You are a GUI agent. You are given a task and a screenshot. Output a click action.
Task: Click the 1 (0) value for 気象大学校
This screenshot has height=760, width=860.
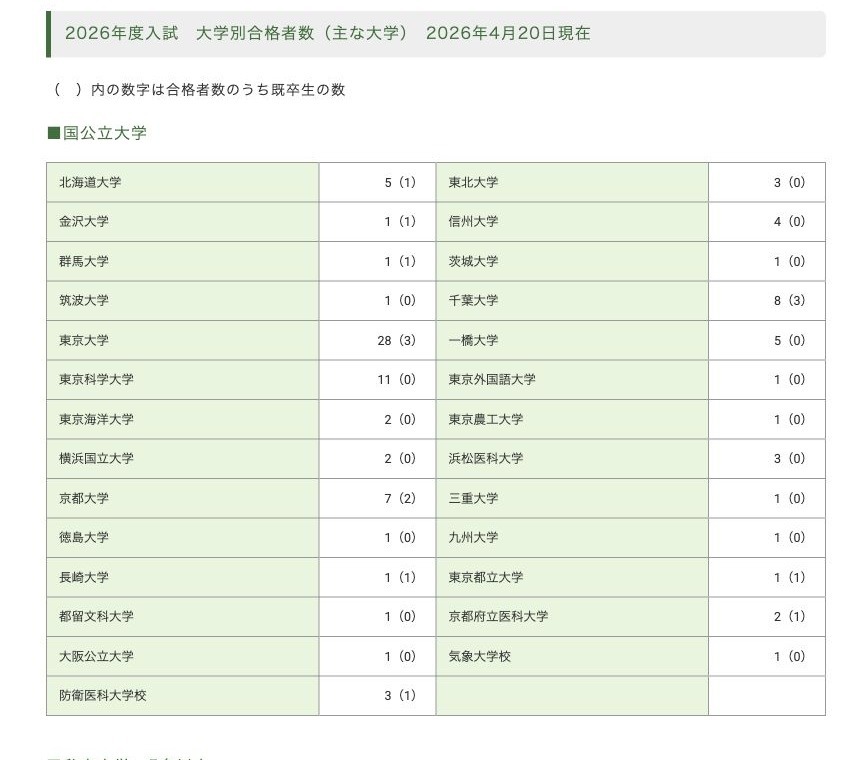tap(789, 656)
